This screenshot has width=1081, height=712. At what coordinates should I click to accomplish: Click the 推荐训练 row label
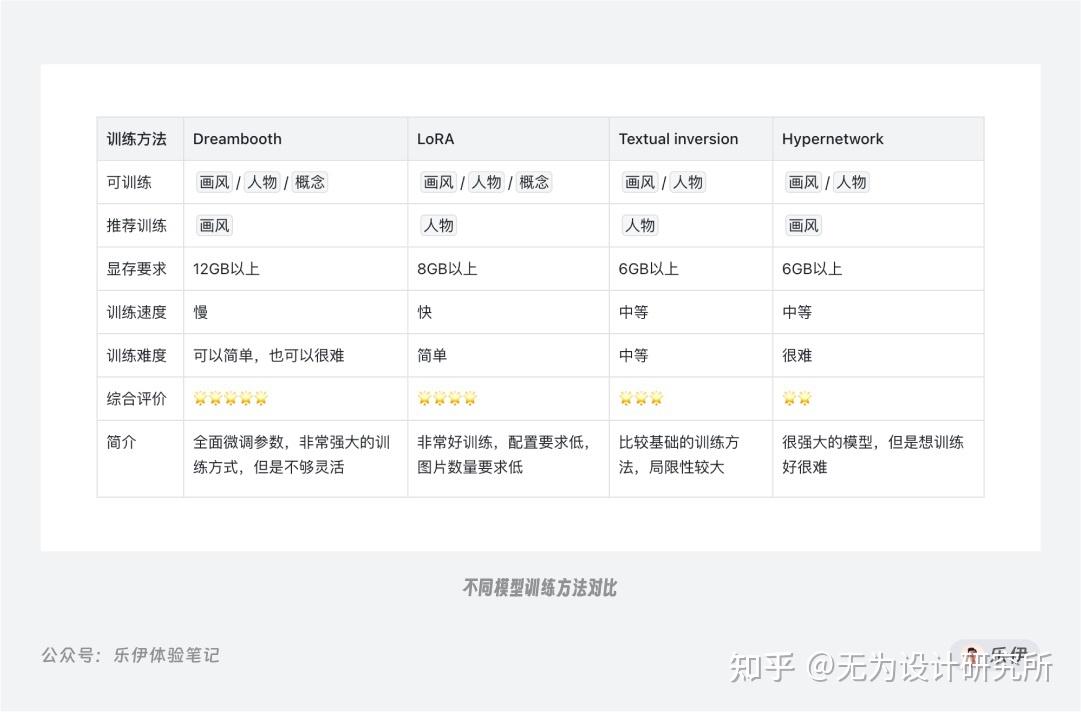click(137, 225)
